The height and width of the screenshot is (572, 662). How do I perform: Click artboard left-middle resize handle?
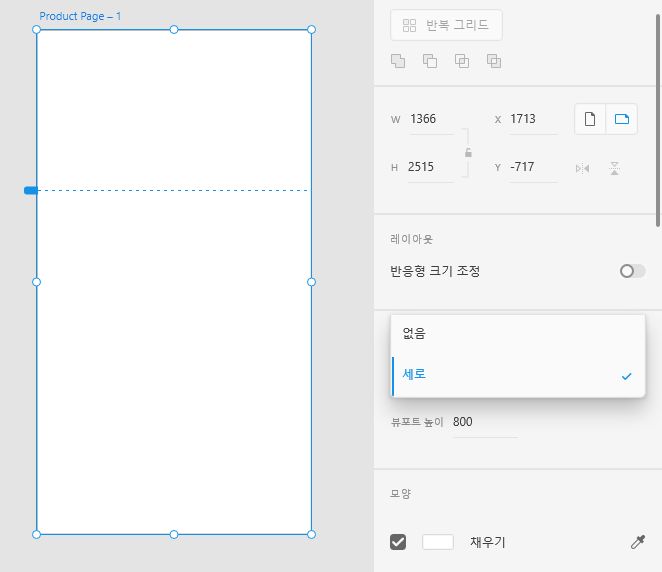36,282
